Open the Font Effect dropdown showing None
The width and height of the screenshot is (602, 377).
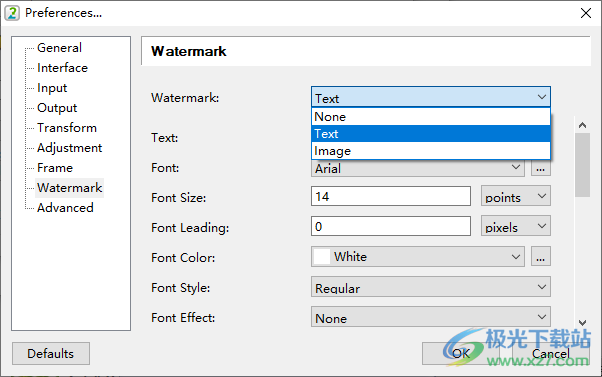(431, 317)
